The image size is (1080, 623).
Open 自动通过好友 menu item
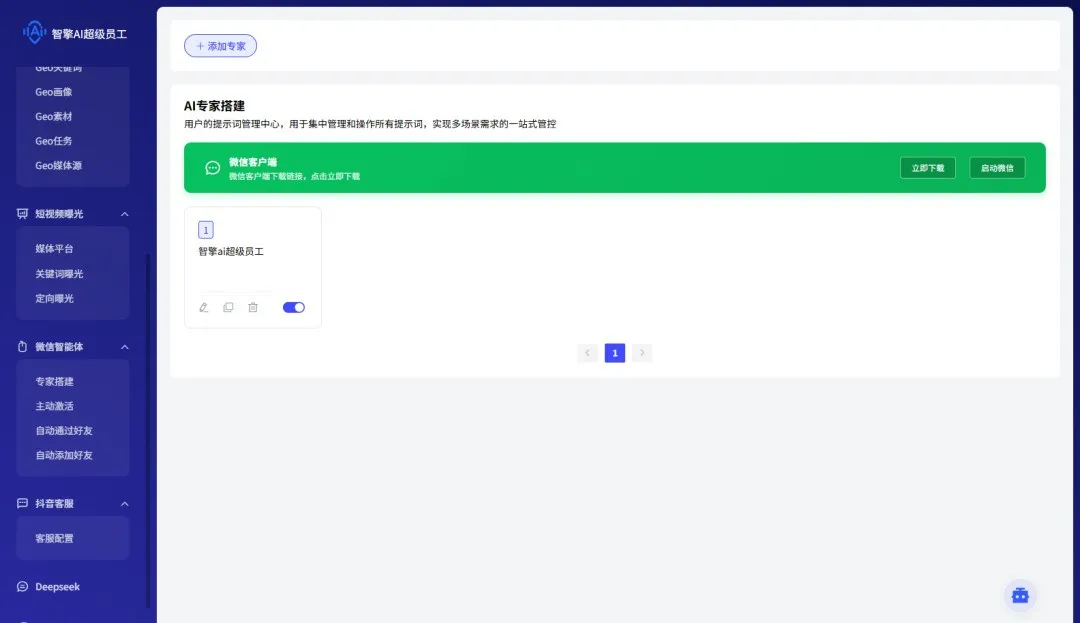64,431
